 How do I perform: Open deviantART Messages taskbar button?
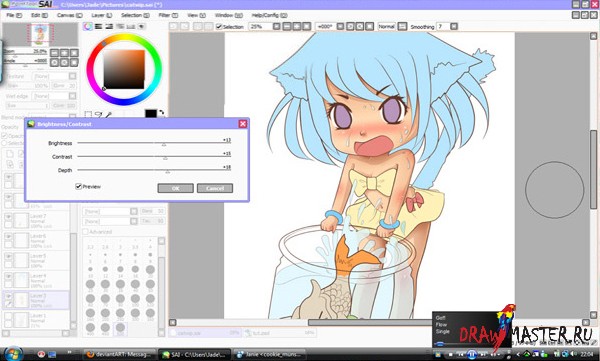(x=120, y=354)
